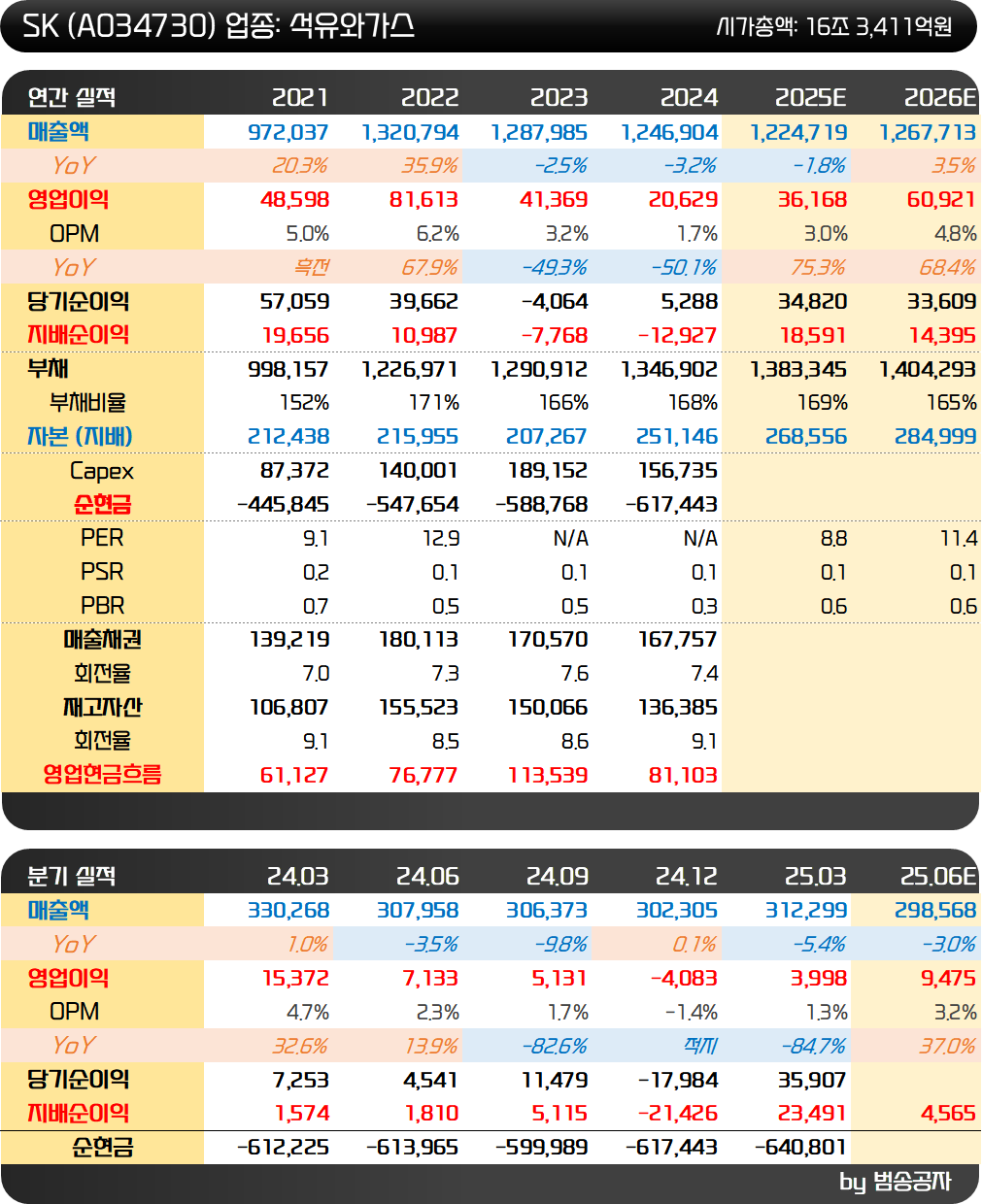Select the 2026E liabilities value 1,404,293
The height and width of the screenshot is (1204, 982).
coord(928,369)
